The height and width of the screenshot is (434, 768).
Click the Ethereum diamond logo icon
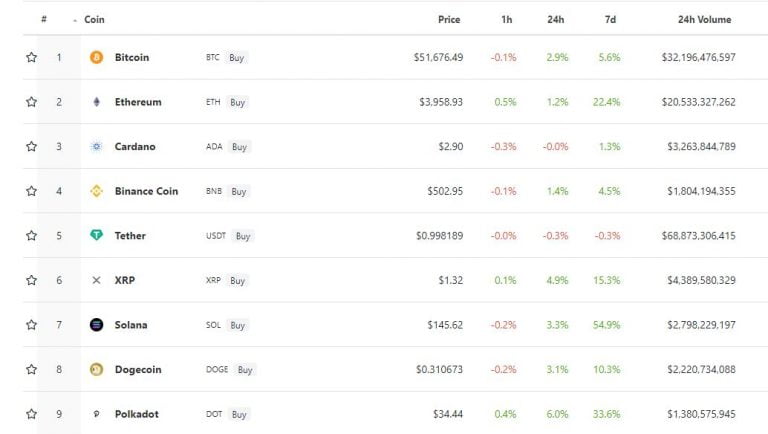tap(96, 102)
